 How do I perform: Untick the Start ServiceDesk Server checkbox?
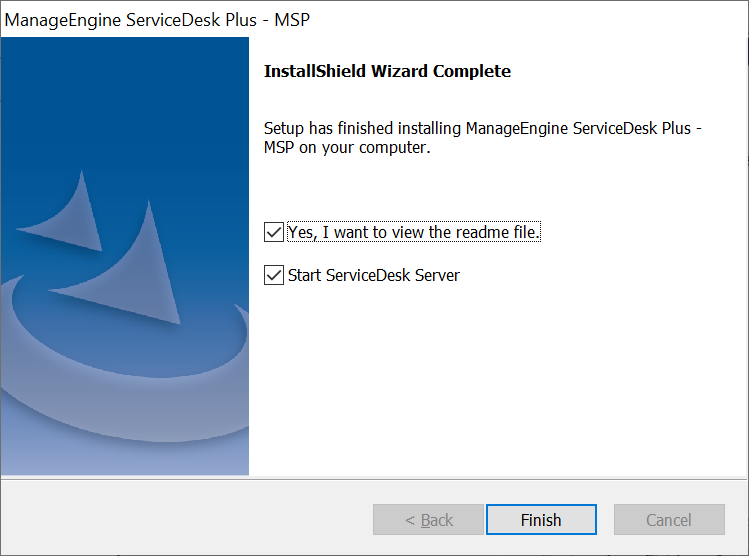[x=274, y=274]
